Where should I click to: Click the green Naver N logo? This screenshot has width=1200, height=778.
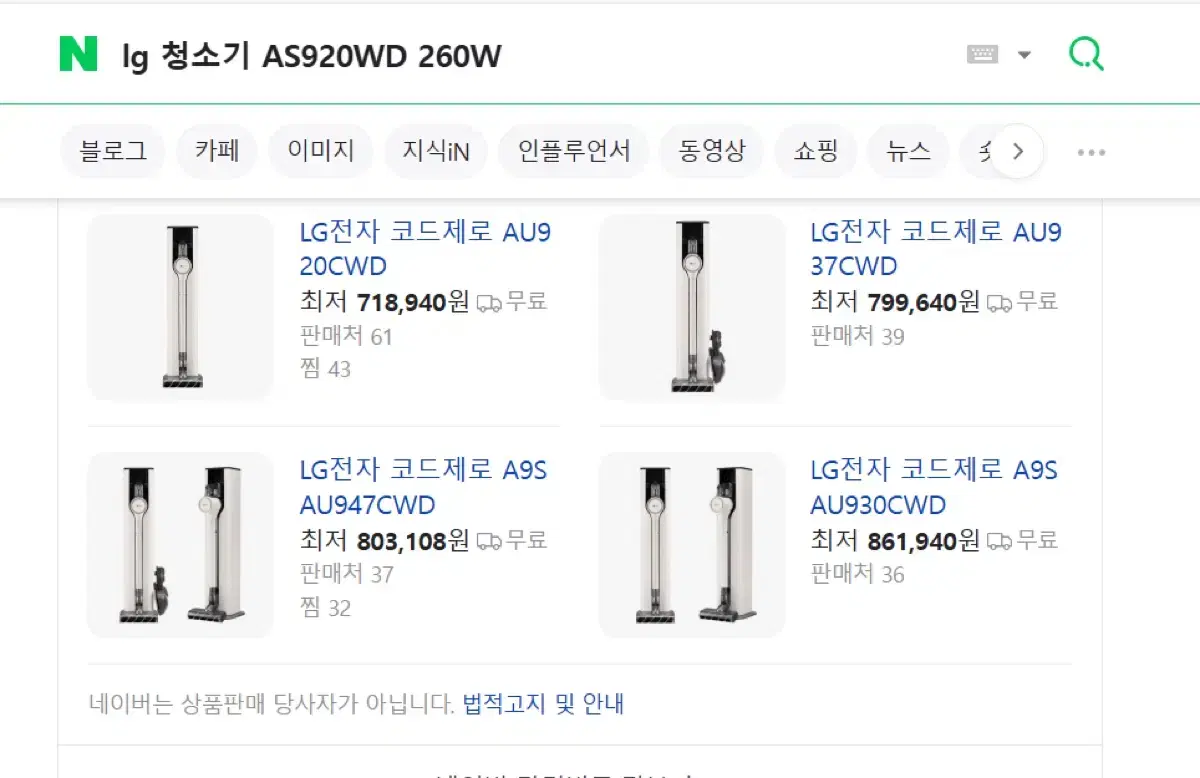(79, 54)
